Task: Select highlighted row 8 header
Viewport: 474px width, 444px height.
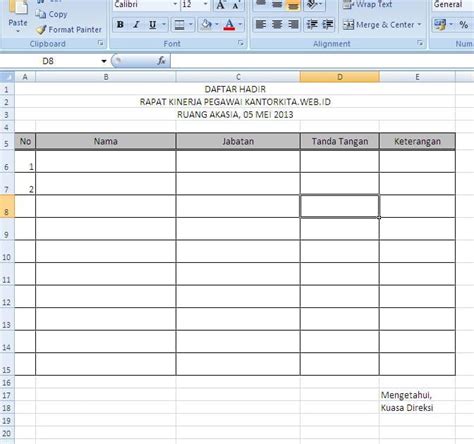Action: [7, 206]
